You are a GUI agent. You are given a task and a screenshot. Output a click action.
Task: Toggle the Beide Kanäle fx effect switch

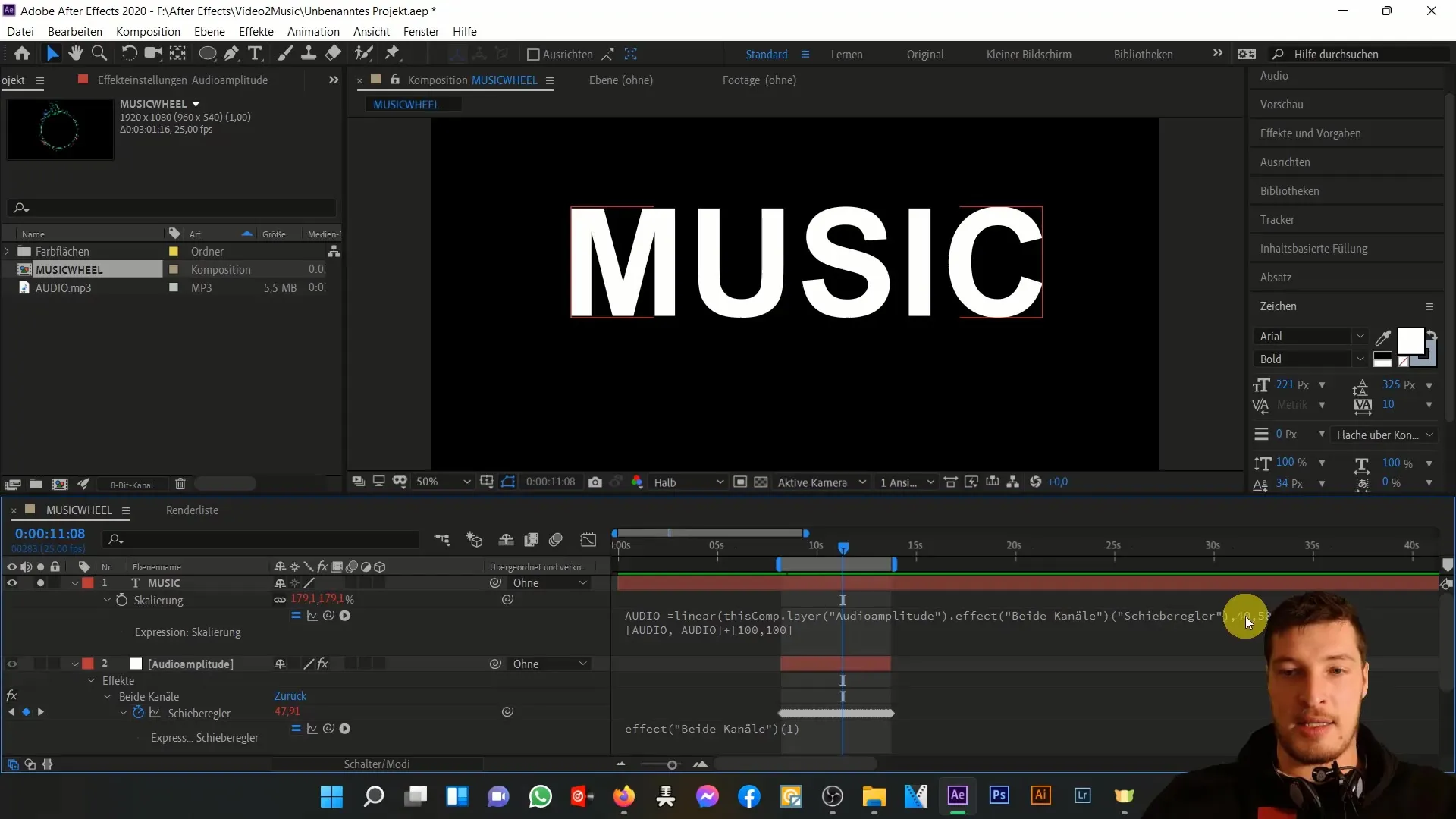11,696
